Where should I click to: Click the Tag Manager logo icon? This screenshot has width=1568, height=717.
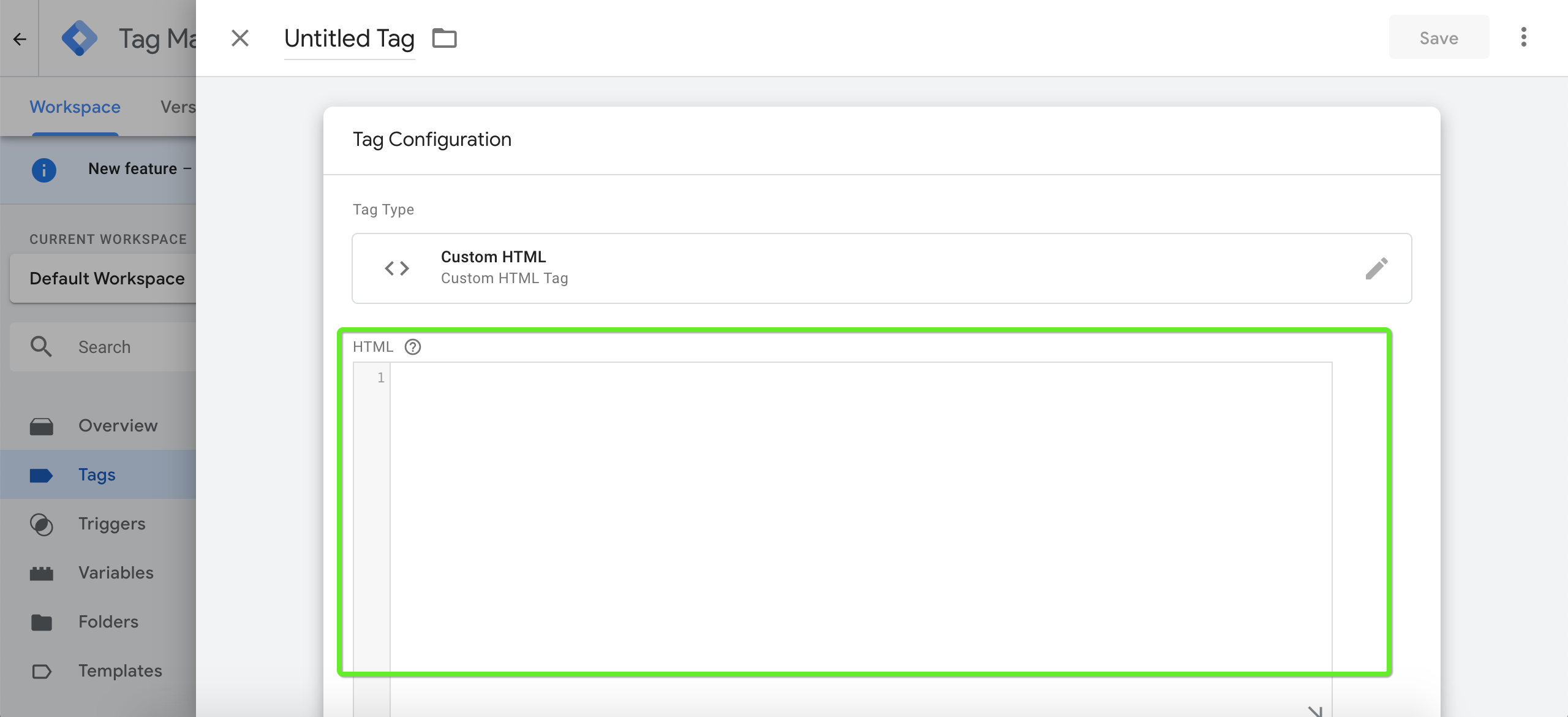point(80,39)
